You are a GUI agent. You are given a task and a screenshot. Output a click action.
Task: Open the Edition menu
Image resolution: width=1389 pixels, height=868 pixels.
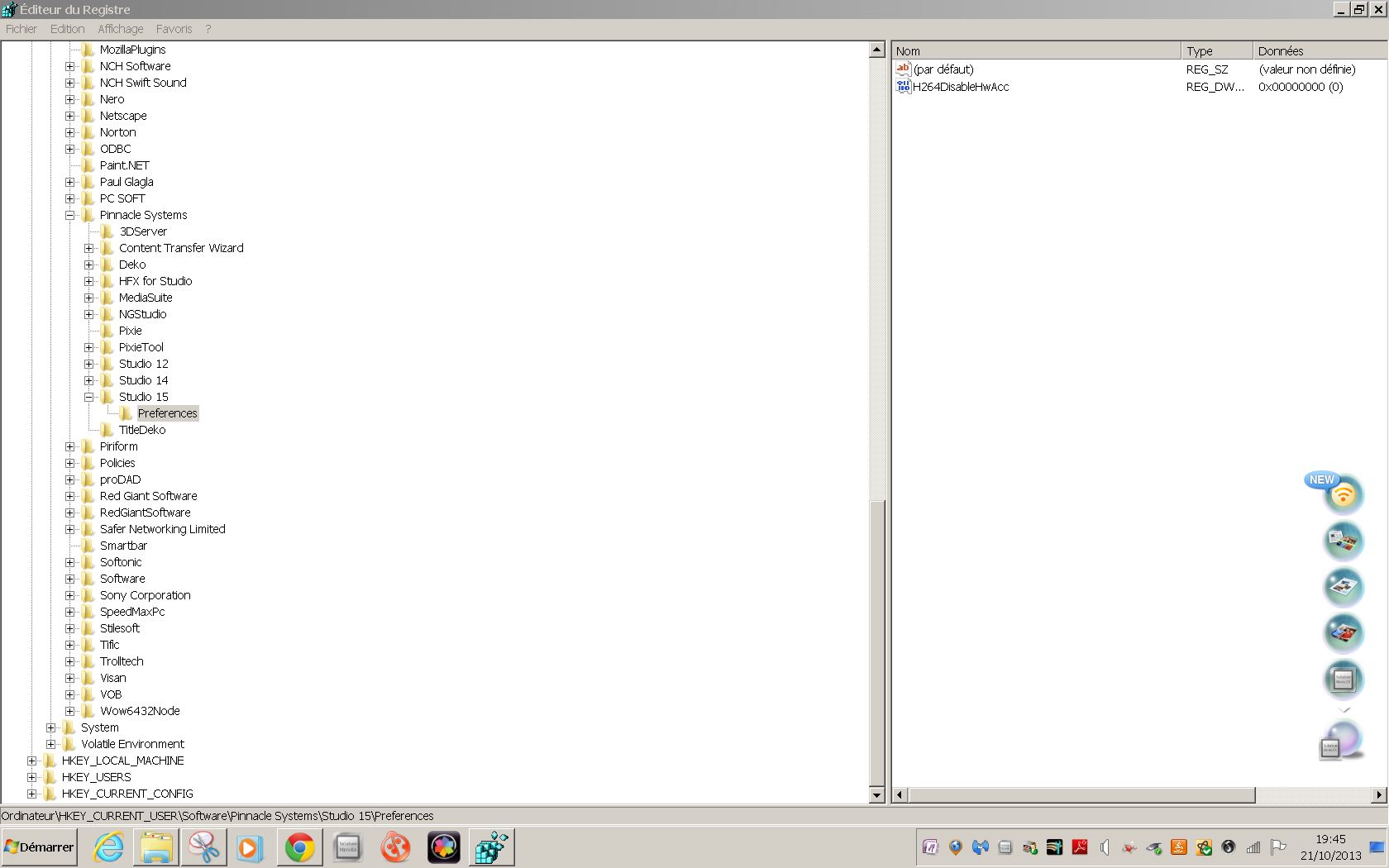click(x=68, y=29)
